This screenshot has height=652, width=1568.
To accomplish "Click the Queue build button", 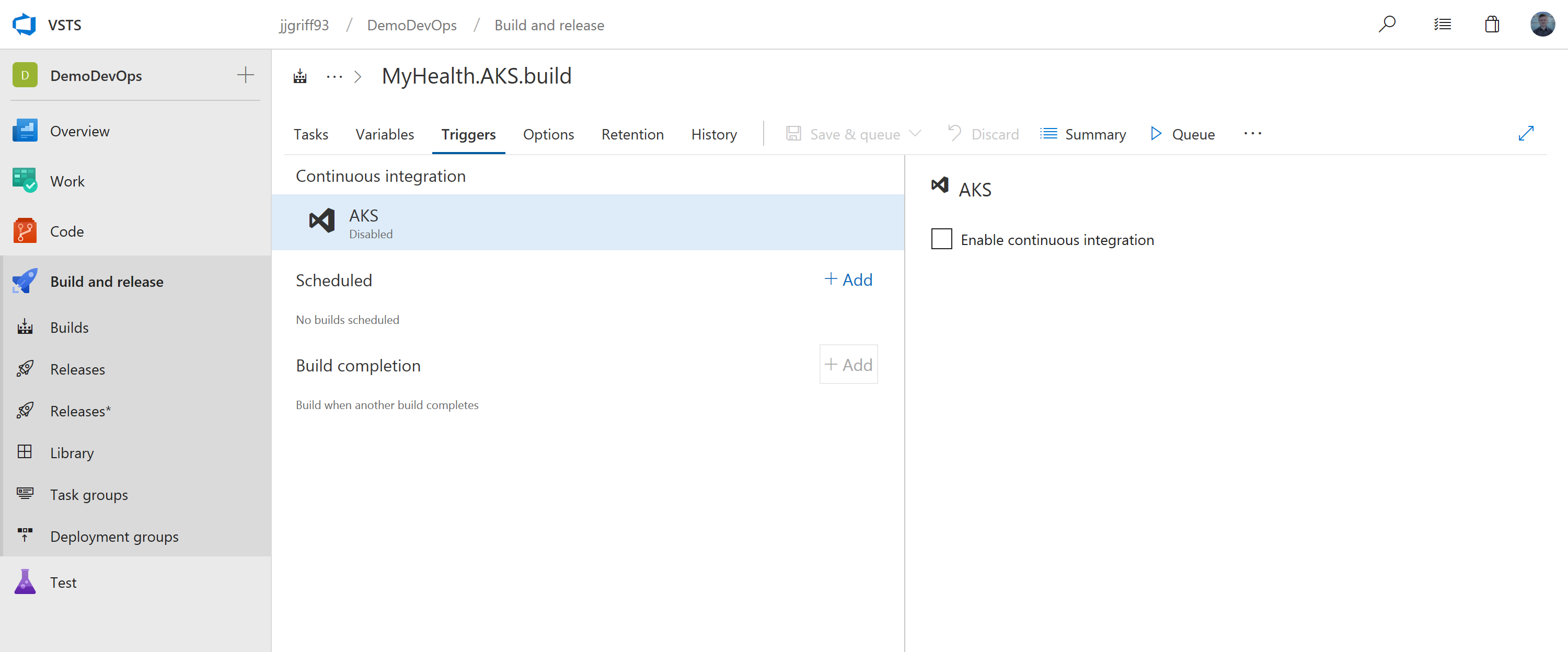I will [x=1182, y=134].
